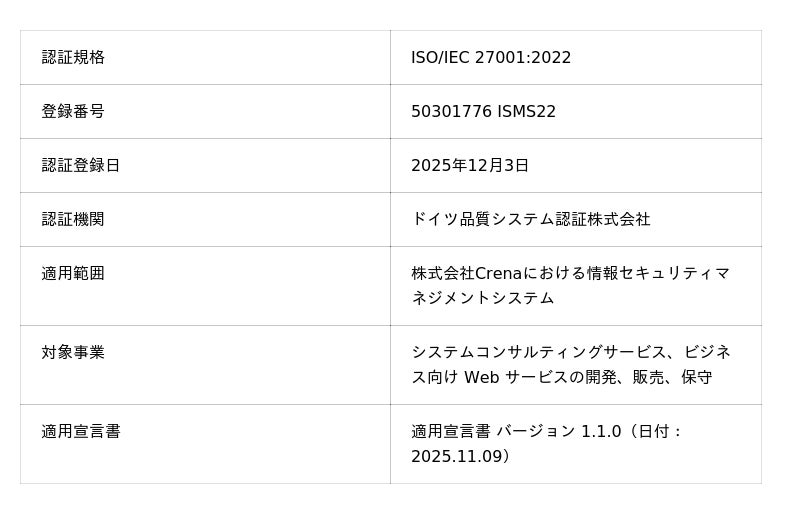Select the registration number 50301776
Viewport: 800px width, 514px height.
[x=451, y=111]
